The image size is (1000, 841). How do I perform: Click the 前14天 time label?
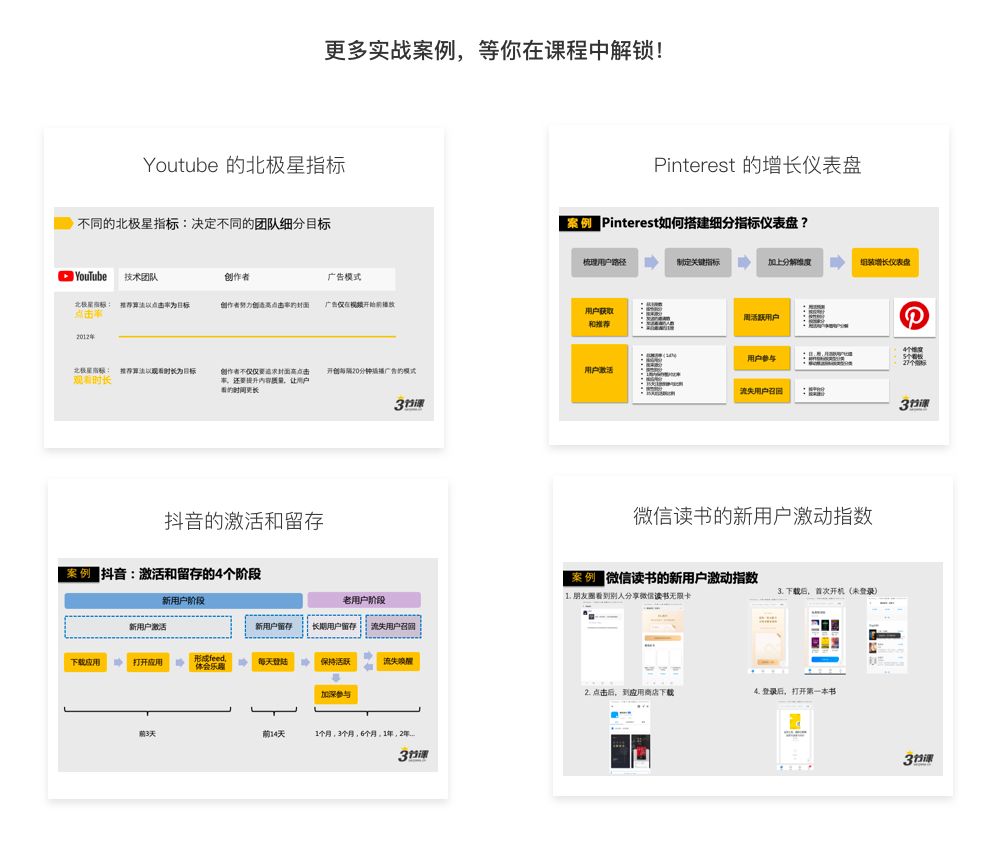(x=274, y=734)
